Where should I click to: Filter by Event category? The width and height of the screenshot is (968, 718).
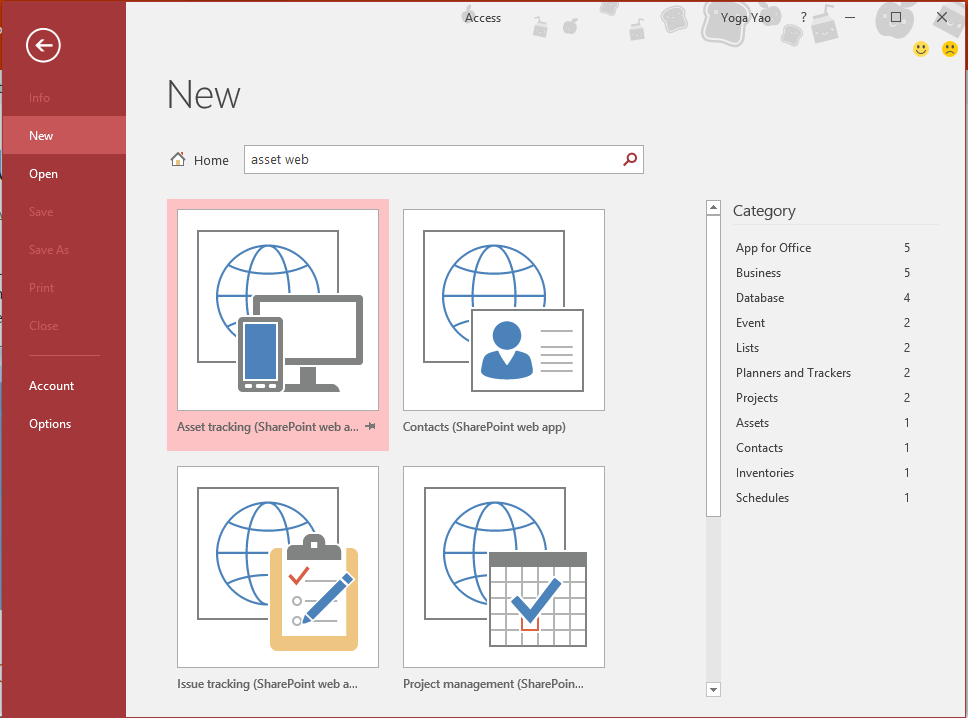tap(823, 322)
